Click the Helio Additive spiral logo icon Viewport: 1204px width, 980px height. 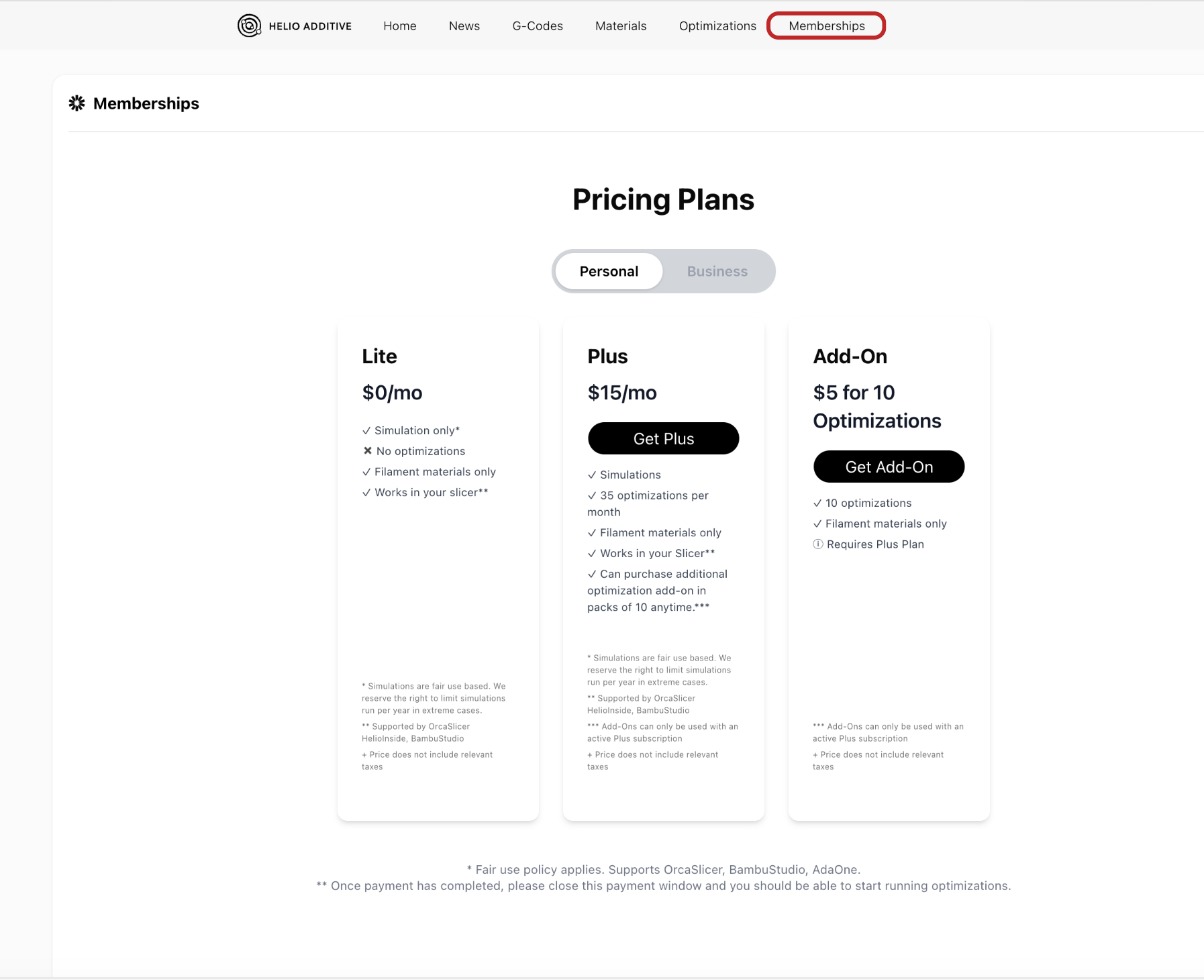249,26
